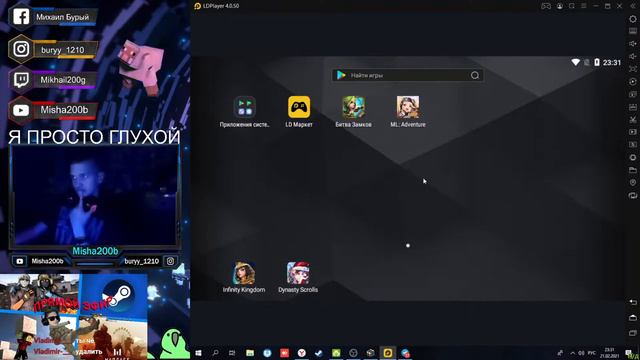640x360 pixels.
Task: Open the shared folder icon in sidebar
Action: 633,170
